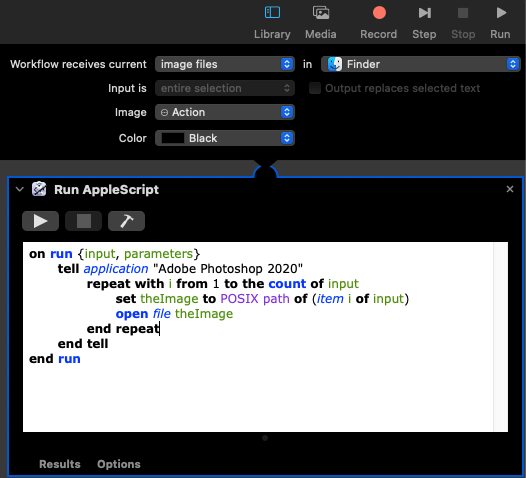Click 'count' keyword in the repeat line
The image size is (526, 478).
coord(287,284)
